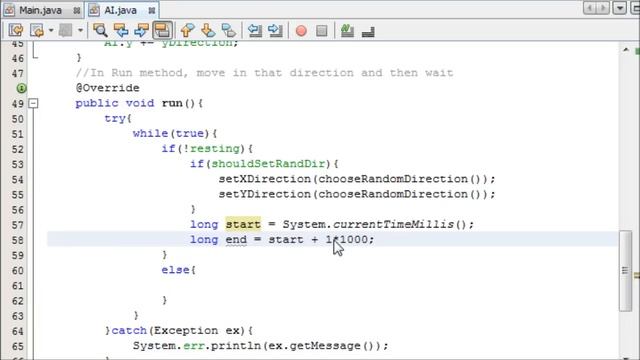Collapse the run() method fold at line 49
The width and height of the screenshot is (640, 360).
click(33, 103)
